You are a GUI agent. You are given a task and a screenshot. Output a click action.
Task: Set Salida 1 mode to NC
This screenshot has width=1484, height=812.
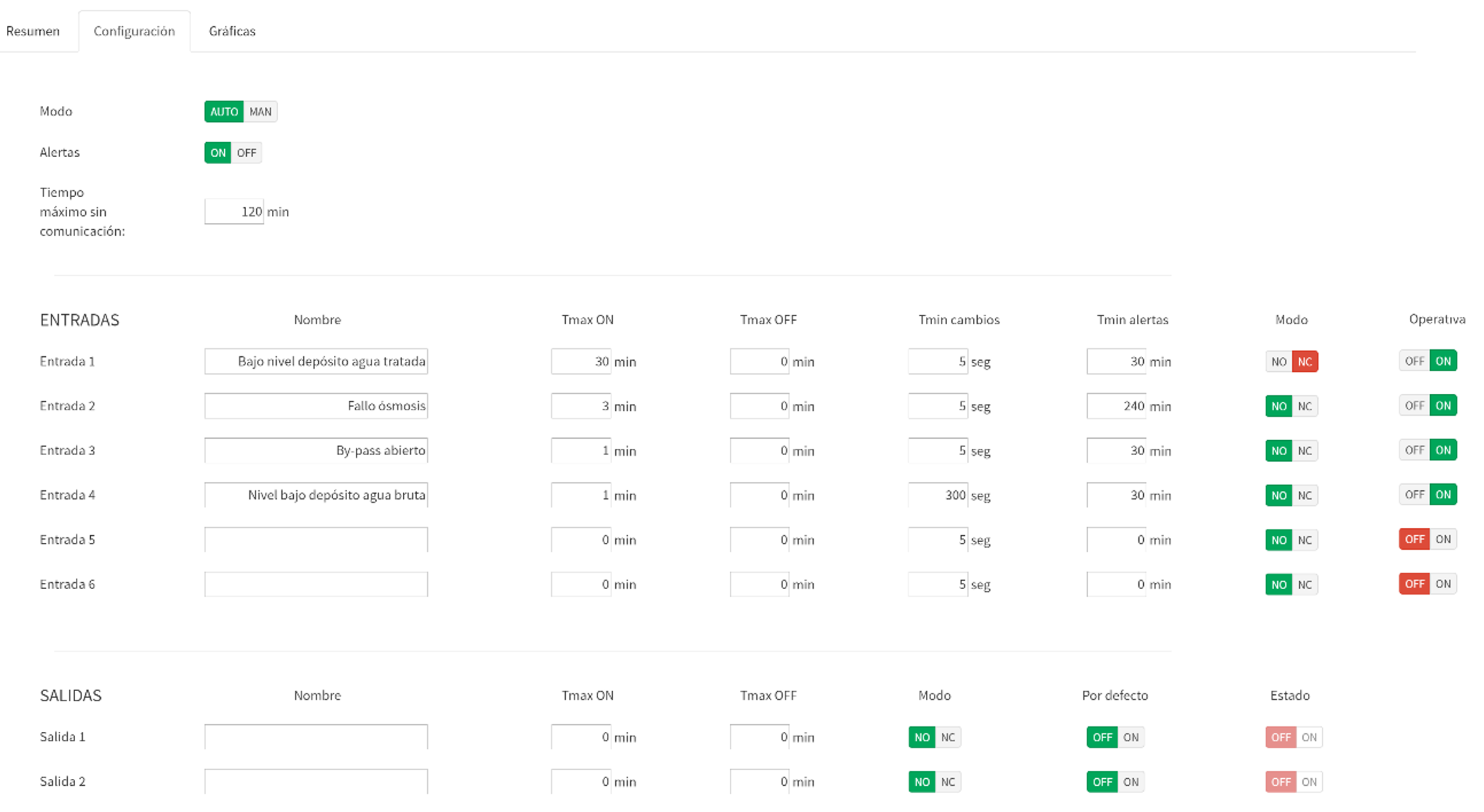coord(948,737)
